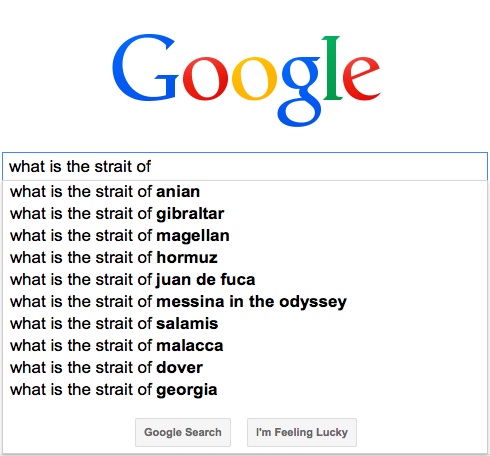Select the suggestion ending in anian

coord(245,192)
